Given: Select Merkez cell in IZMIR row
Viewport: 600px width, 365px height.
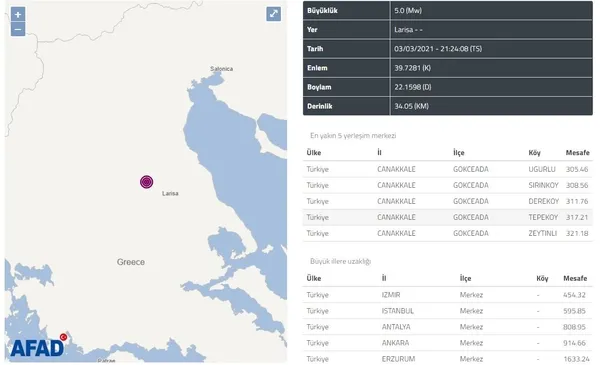Looking at the screenshot, I should 471,295.
